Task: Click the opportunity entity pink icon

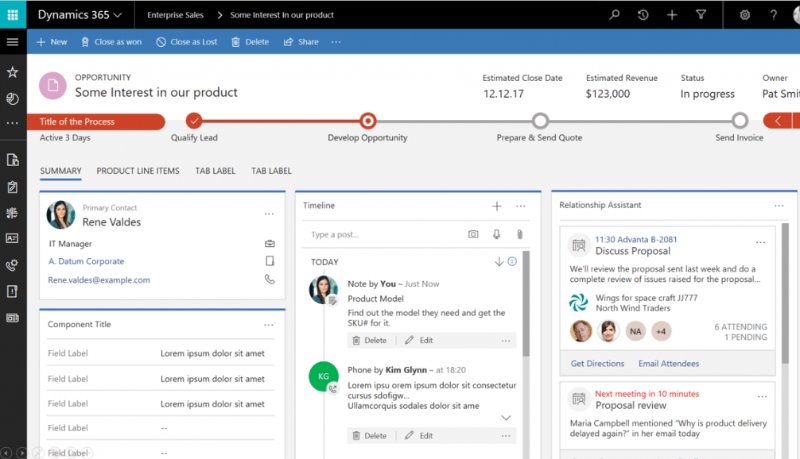Action: (53, 86)
